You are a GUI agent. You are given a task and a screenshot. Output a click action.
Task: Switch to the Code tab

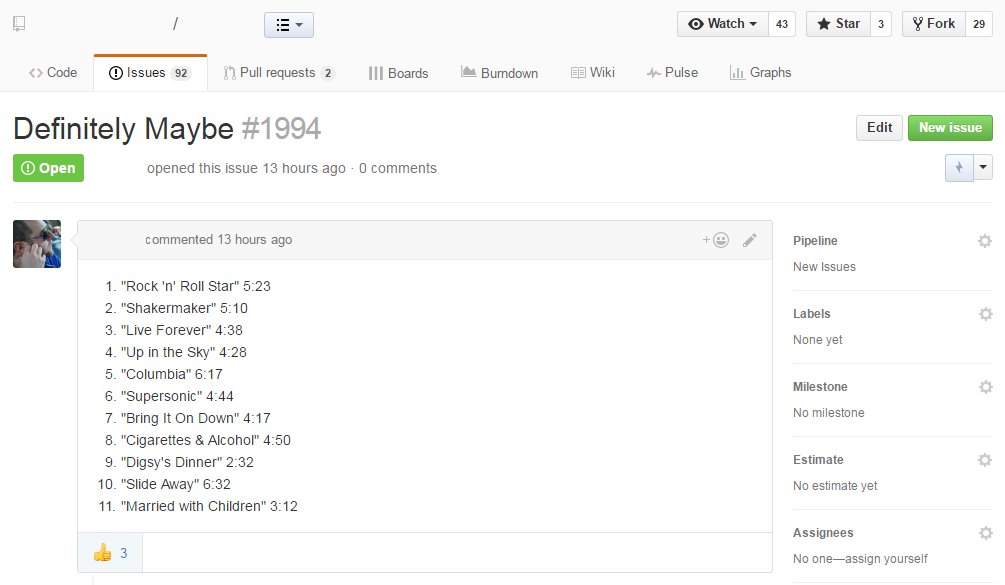[x=53, y=72]
